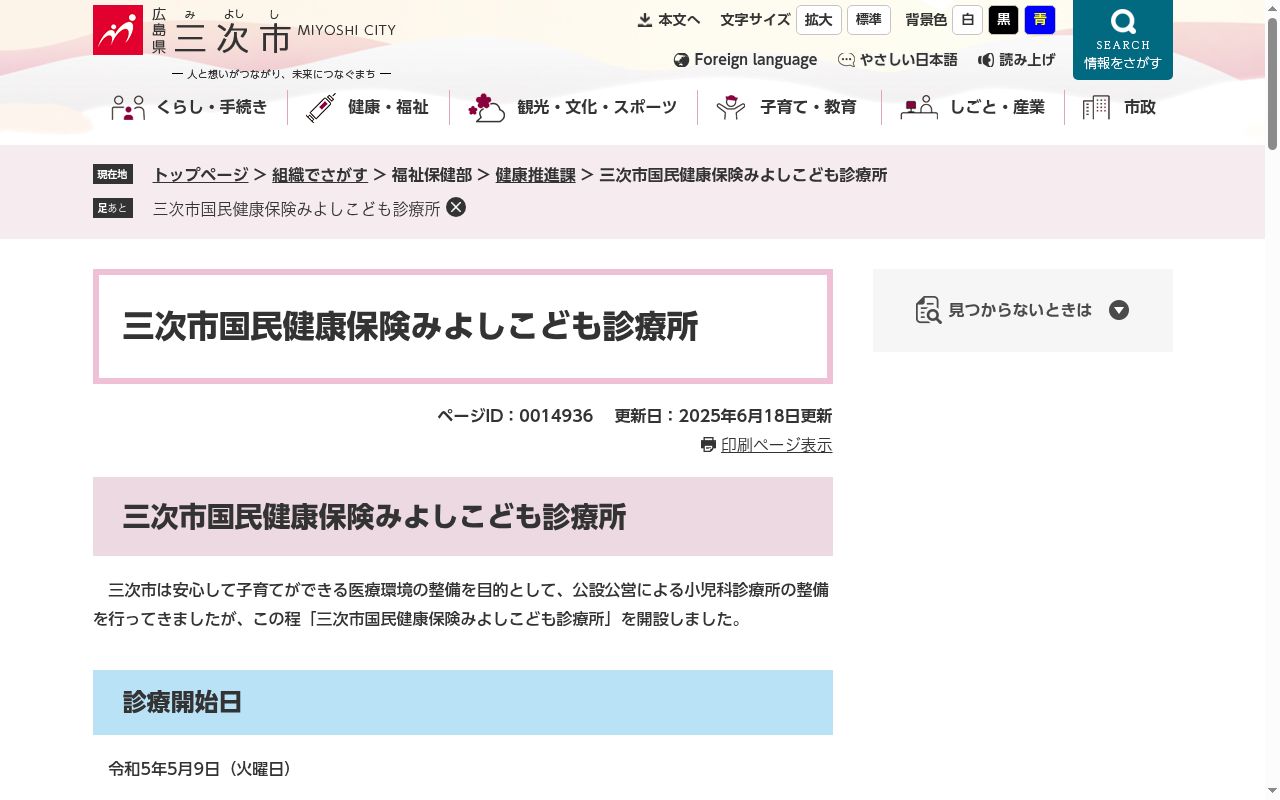Click the flower icon for 観光・文化・スポーツ
Screen dimensions: 1280x800
click(486, 108)
